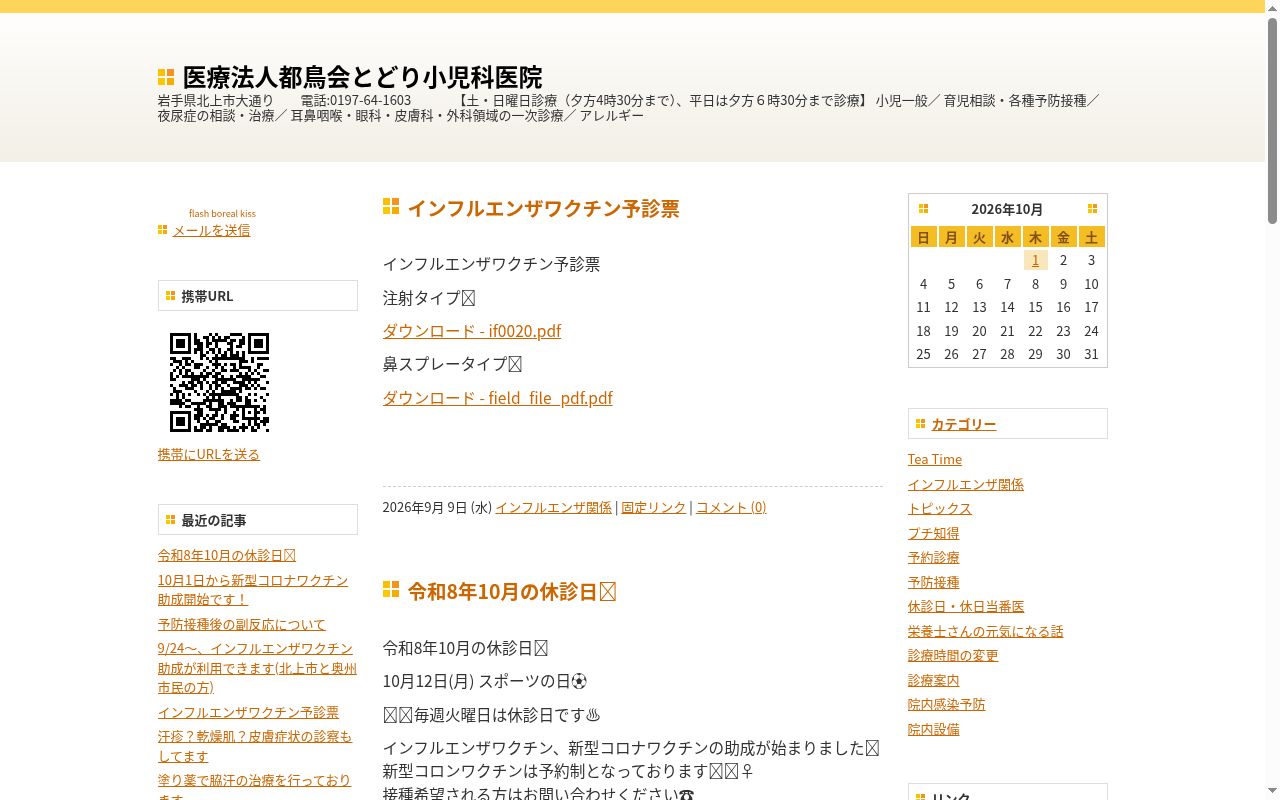This screenshot has height=800, width=1280.
Task: Open 栄養士さんの元気になる話 category
Action: point(985,631)
